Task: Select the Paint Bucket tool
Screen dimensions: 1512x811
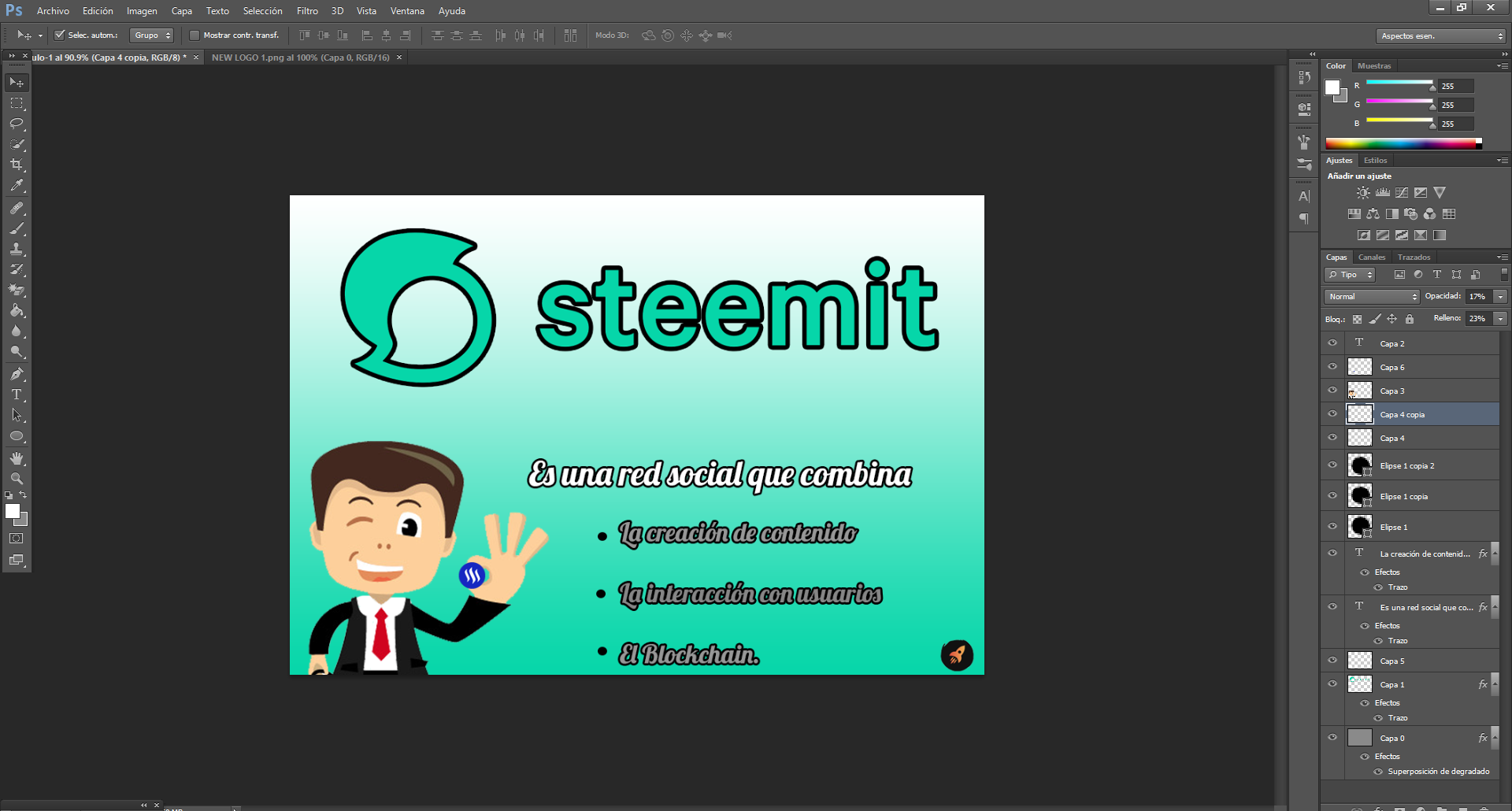Action: [17, 310]
